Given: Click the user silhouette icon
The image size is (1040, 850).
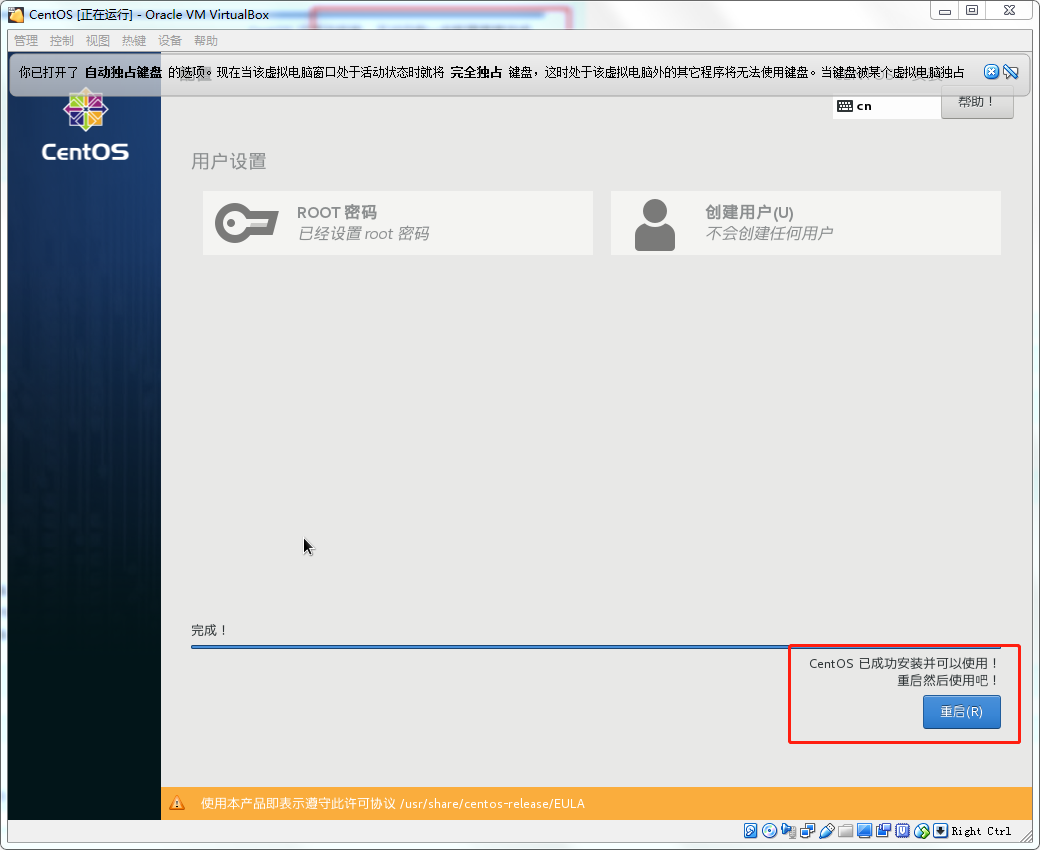Looking at the screenshot, I should point(655,225).
